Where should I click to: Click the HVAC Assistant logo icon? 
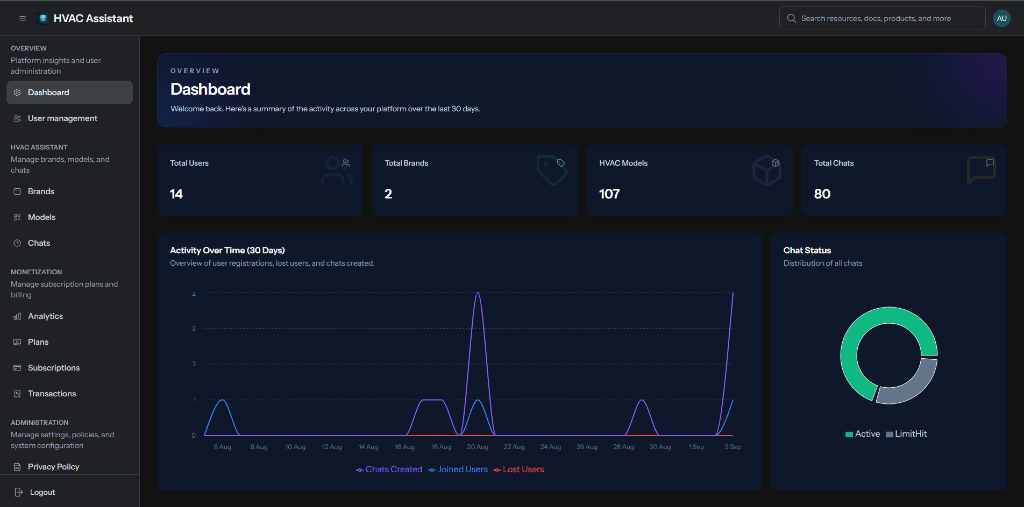(x=43, y=18)
